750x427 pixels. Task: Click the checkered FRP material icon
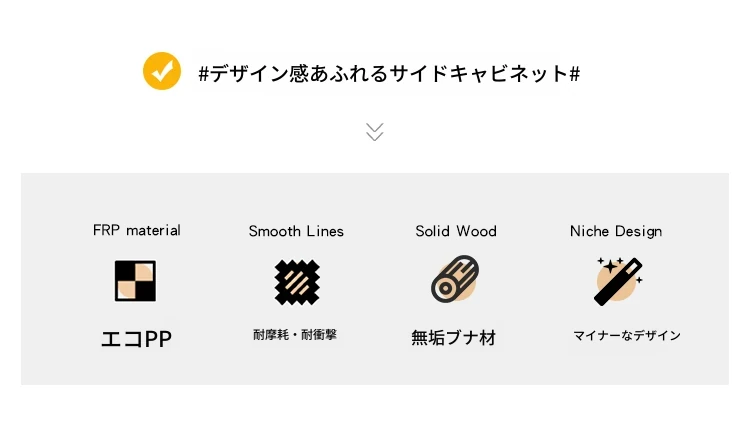click(135, 281)
